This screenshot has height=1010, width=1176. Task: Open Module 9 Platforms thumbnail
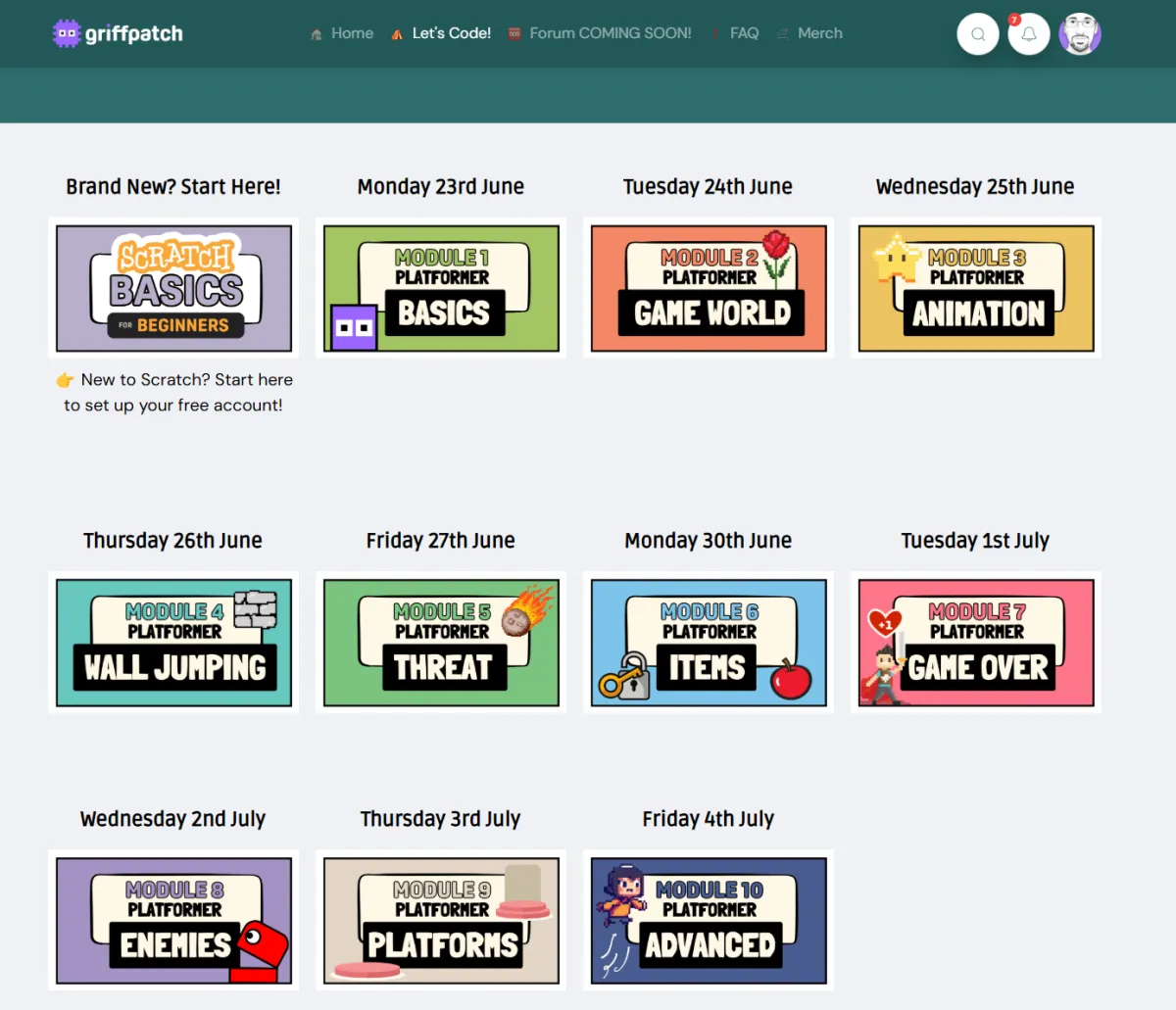click(441, 921)
